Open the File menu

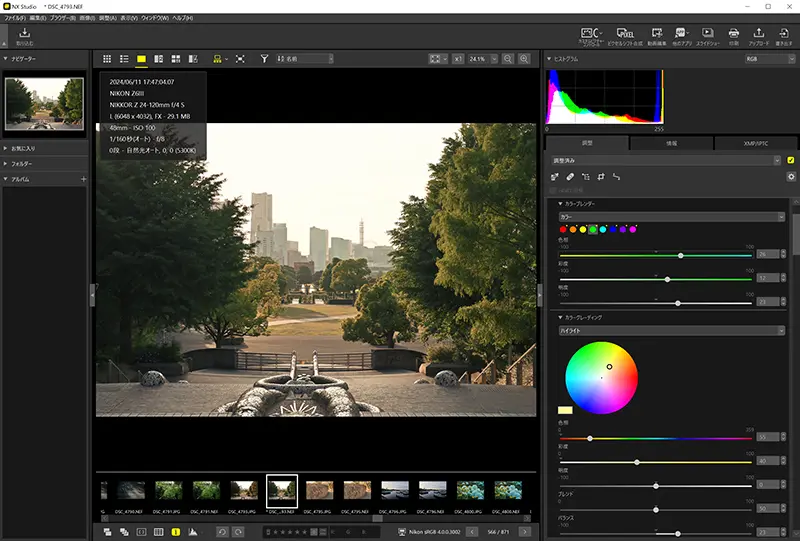pyautogui.click(x=14, y=18)
